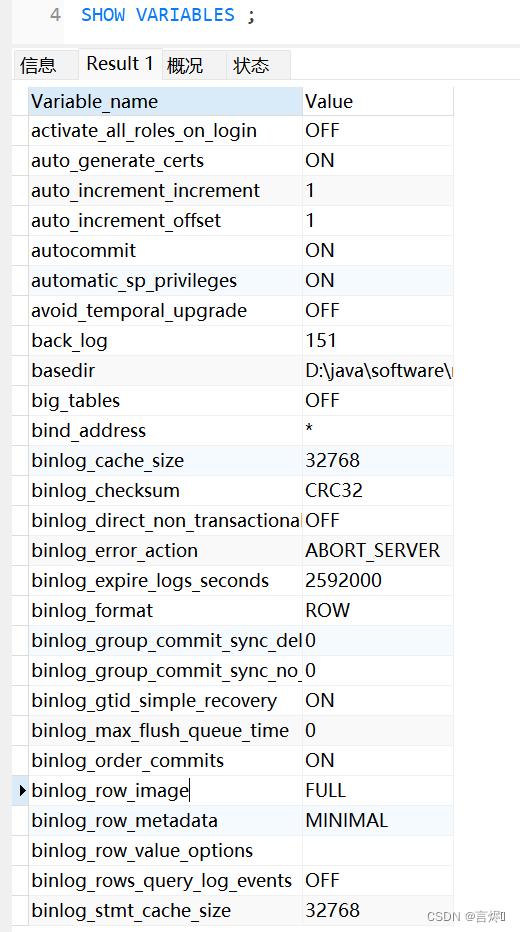Select the auto_generate_certs cell
The width and height of the screenshot is (520, 932).
[165, 160]
